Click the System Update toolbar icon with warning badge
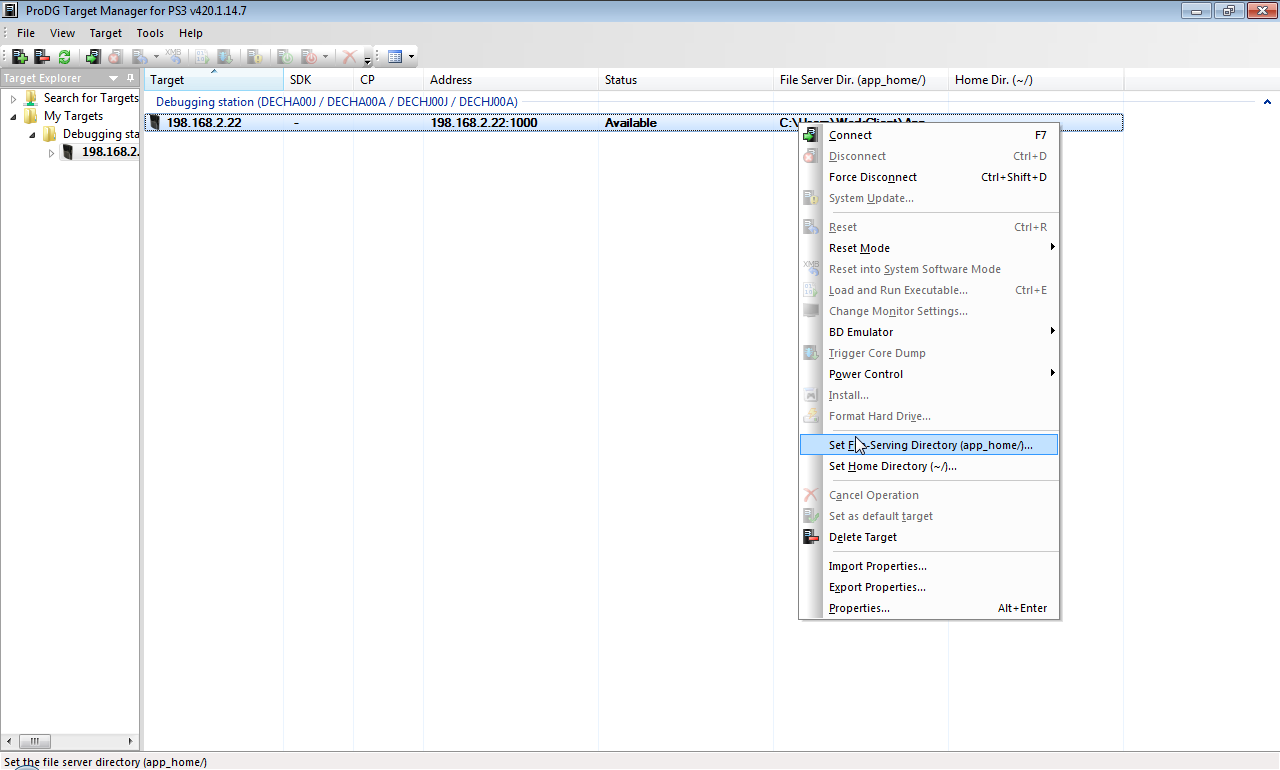 click(x=255, y=57)
